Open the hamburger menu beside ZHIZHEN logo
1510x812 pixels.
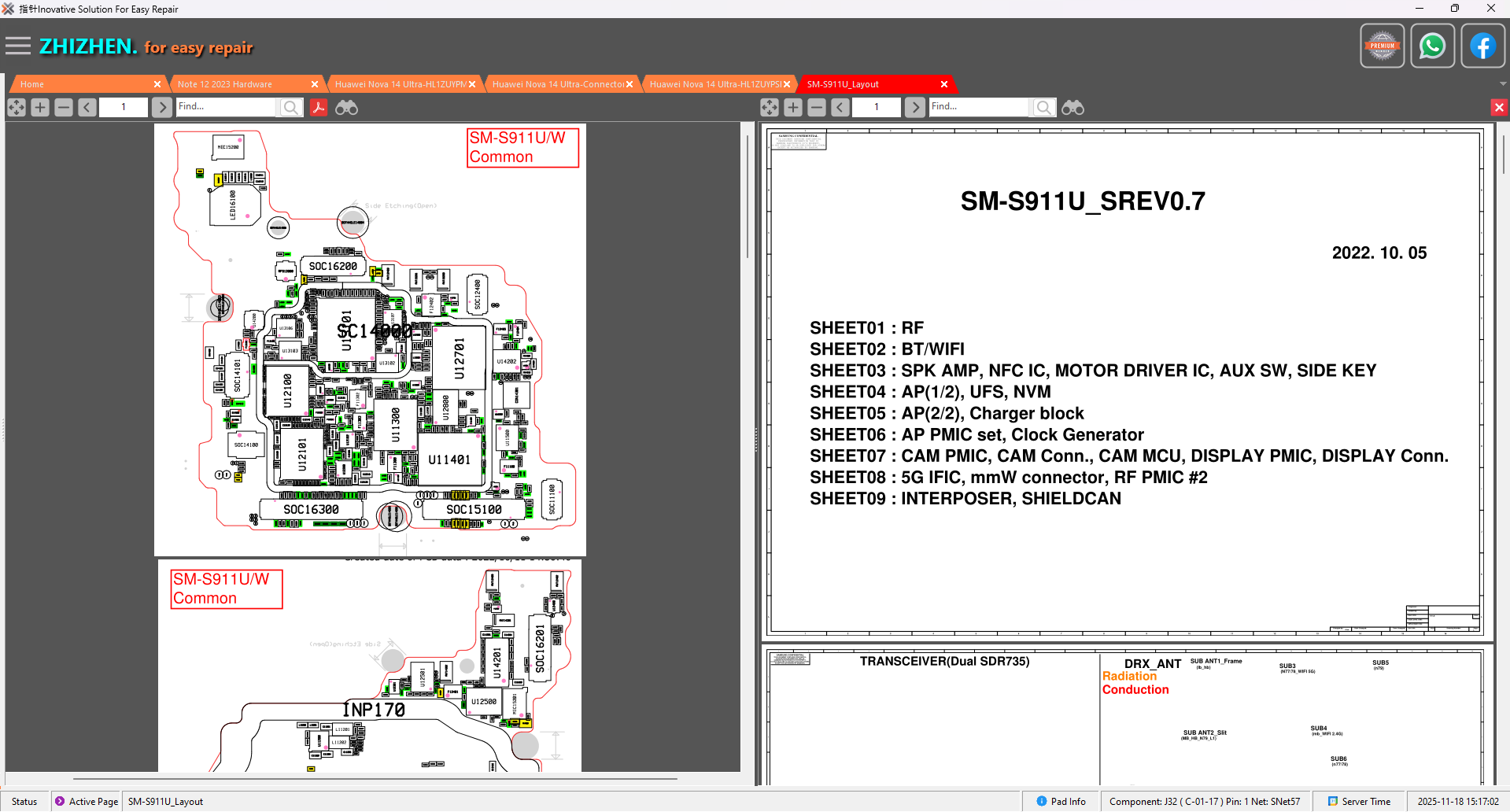click(18, 46)
